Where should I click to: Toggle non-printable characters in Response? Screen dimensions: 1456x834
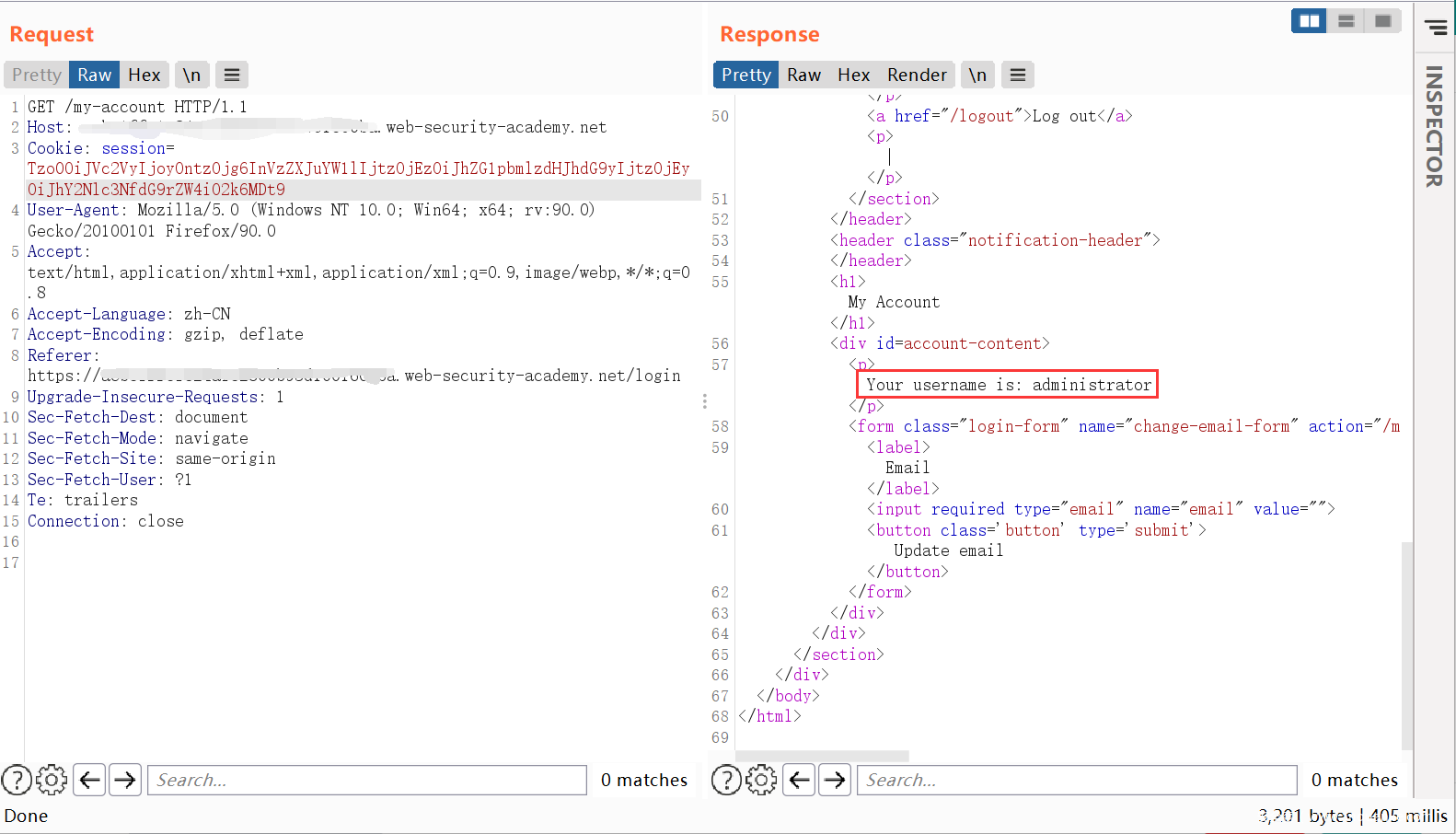point(977,75)
